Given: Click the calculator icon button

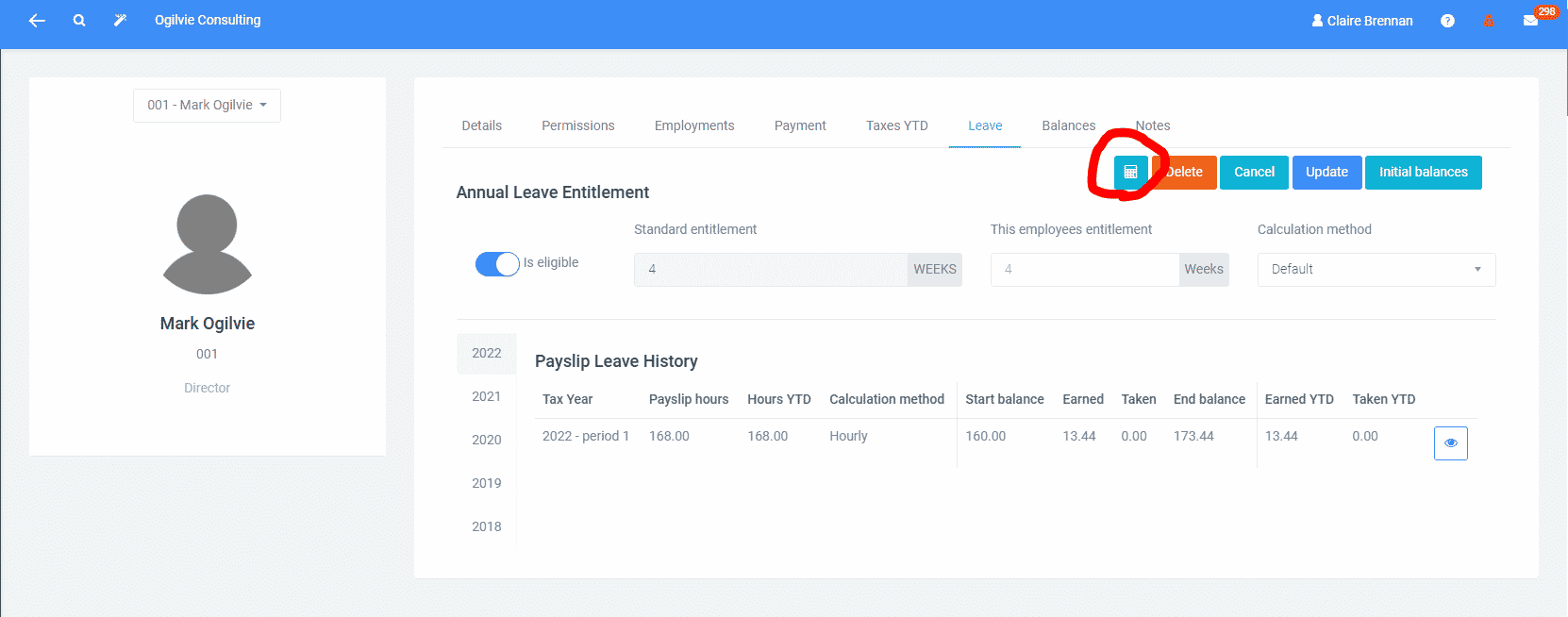Looking at the screenshot, I should [x=1130, y=173].
